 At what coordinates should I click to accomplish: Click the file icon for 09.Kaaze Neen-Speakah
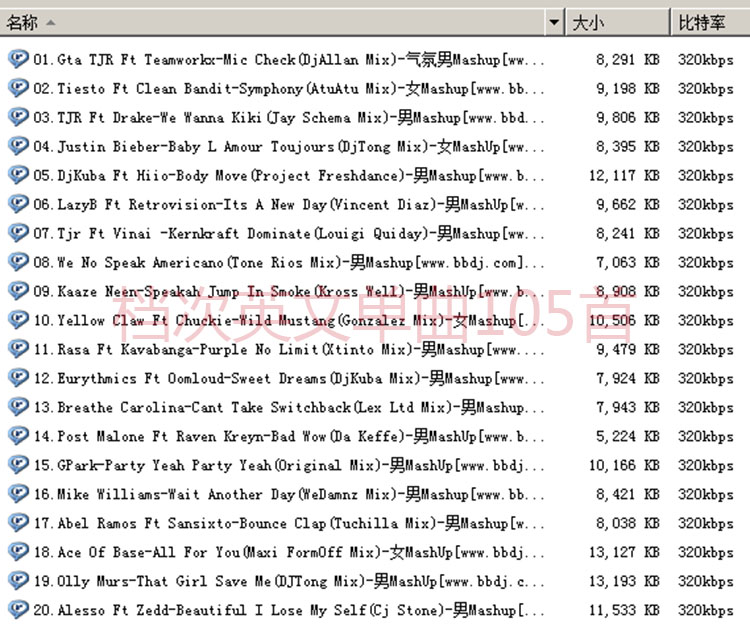pos(18,291)
